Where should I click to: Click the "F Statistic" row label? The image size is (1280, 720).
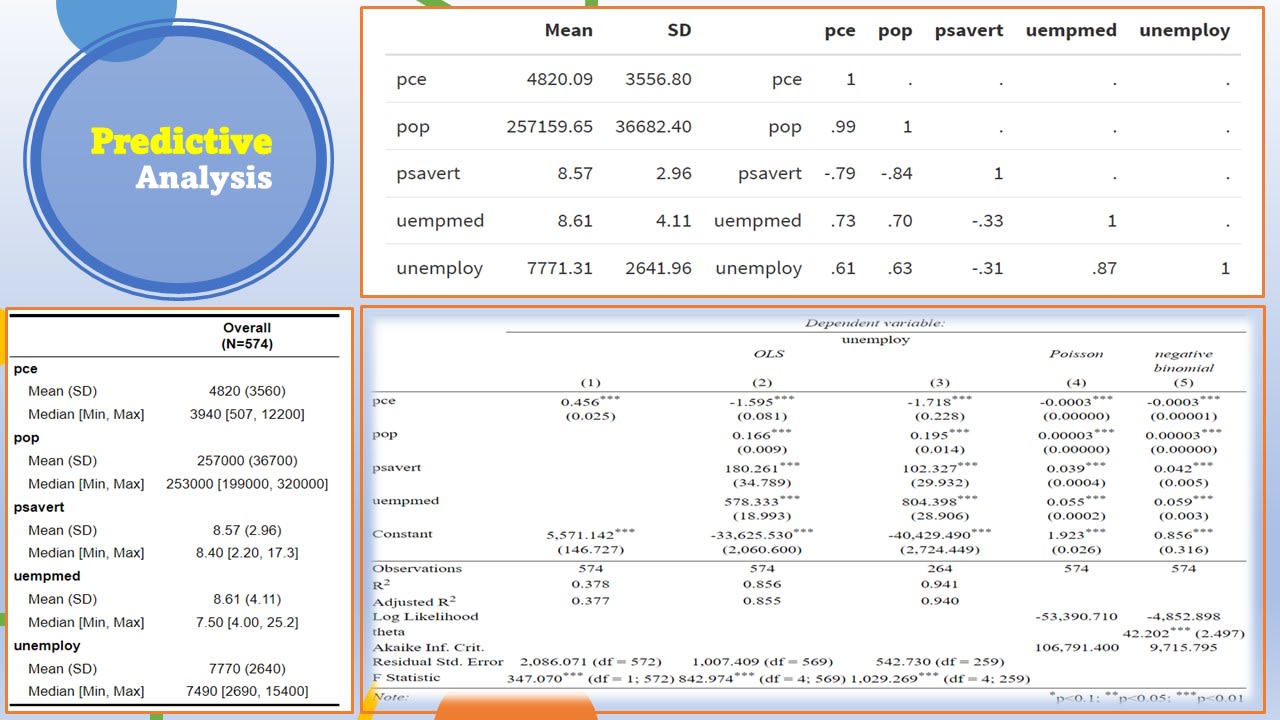coord(406,678)
